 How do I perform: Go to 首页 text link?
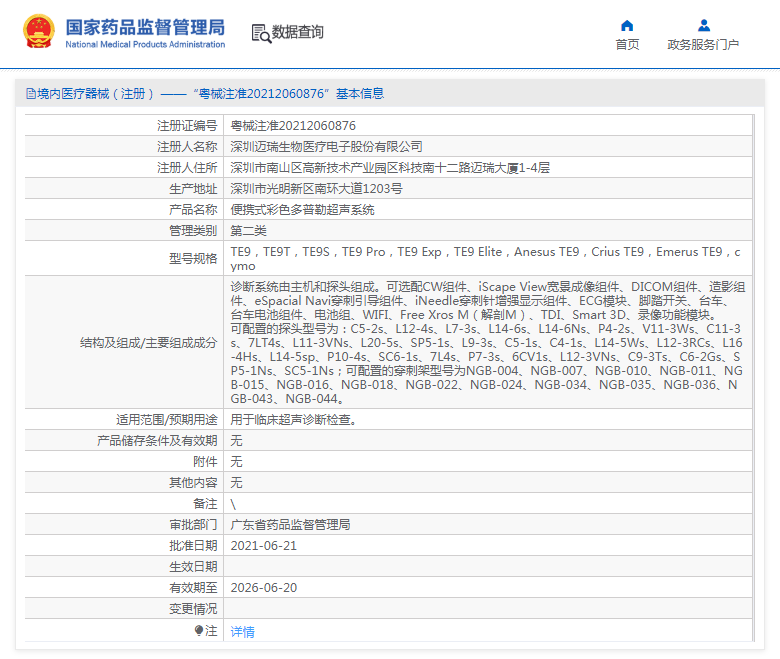point(627,45)
